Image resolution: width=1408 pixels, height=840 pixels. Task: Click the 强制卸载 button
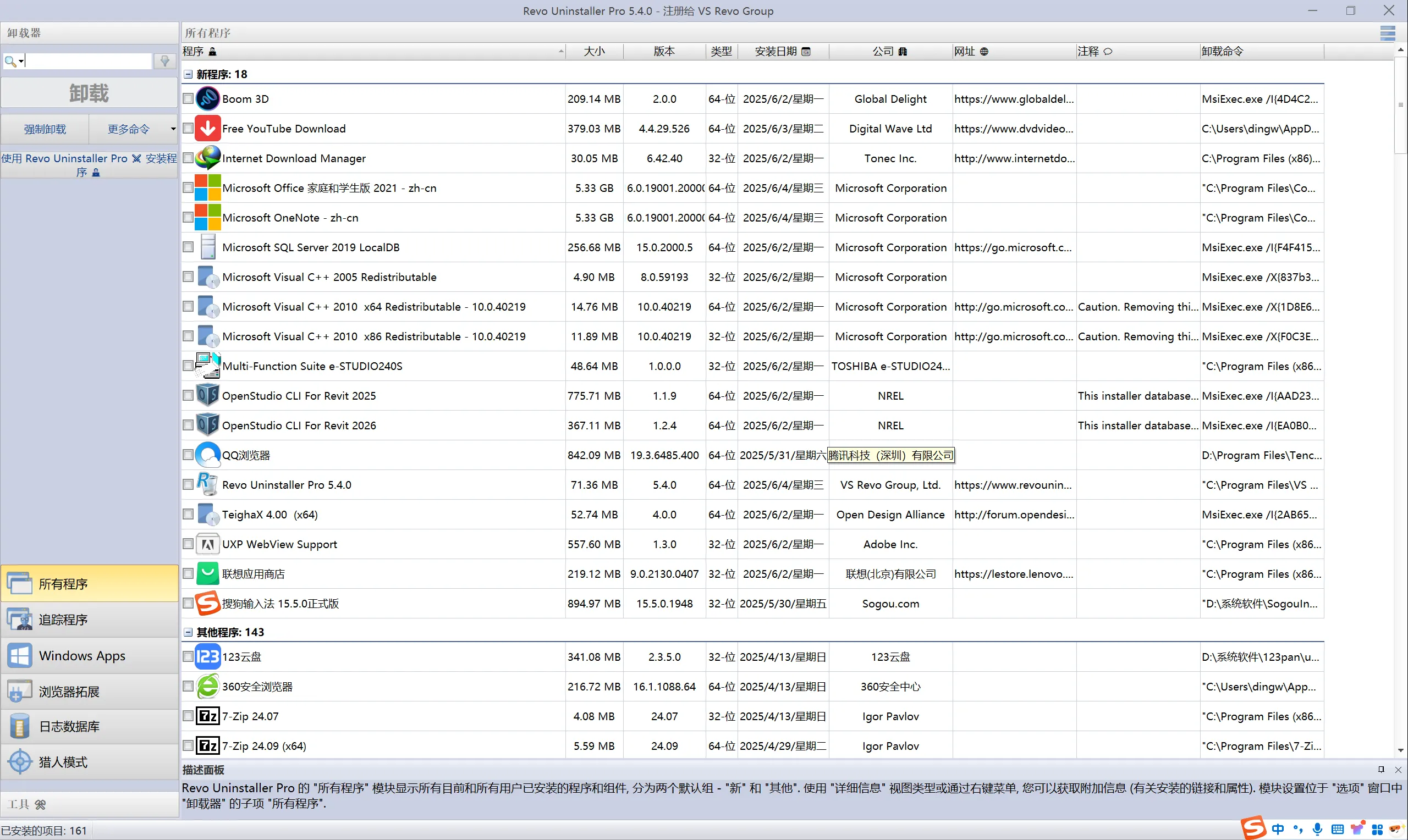point(45,129)
